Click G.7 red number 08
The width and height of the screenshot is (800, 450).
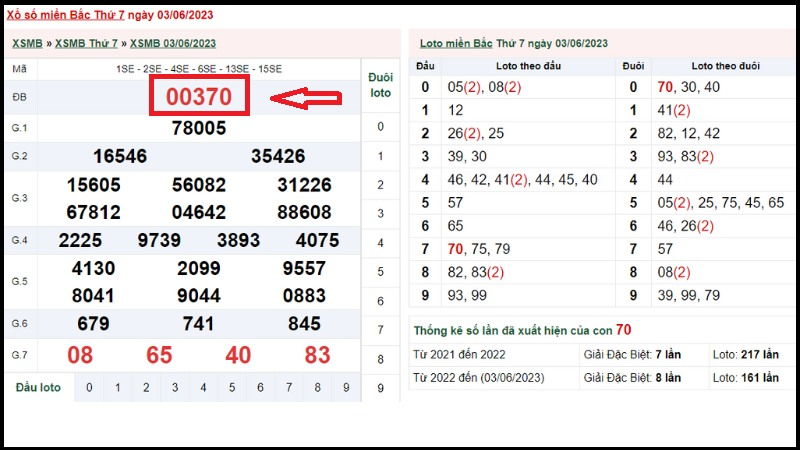(80, 355)
